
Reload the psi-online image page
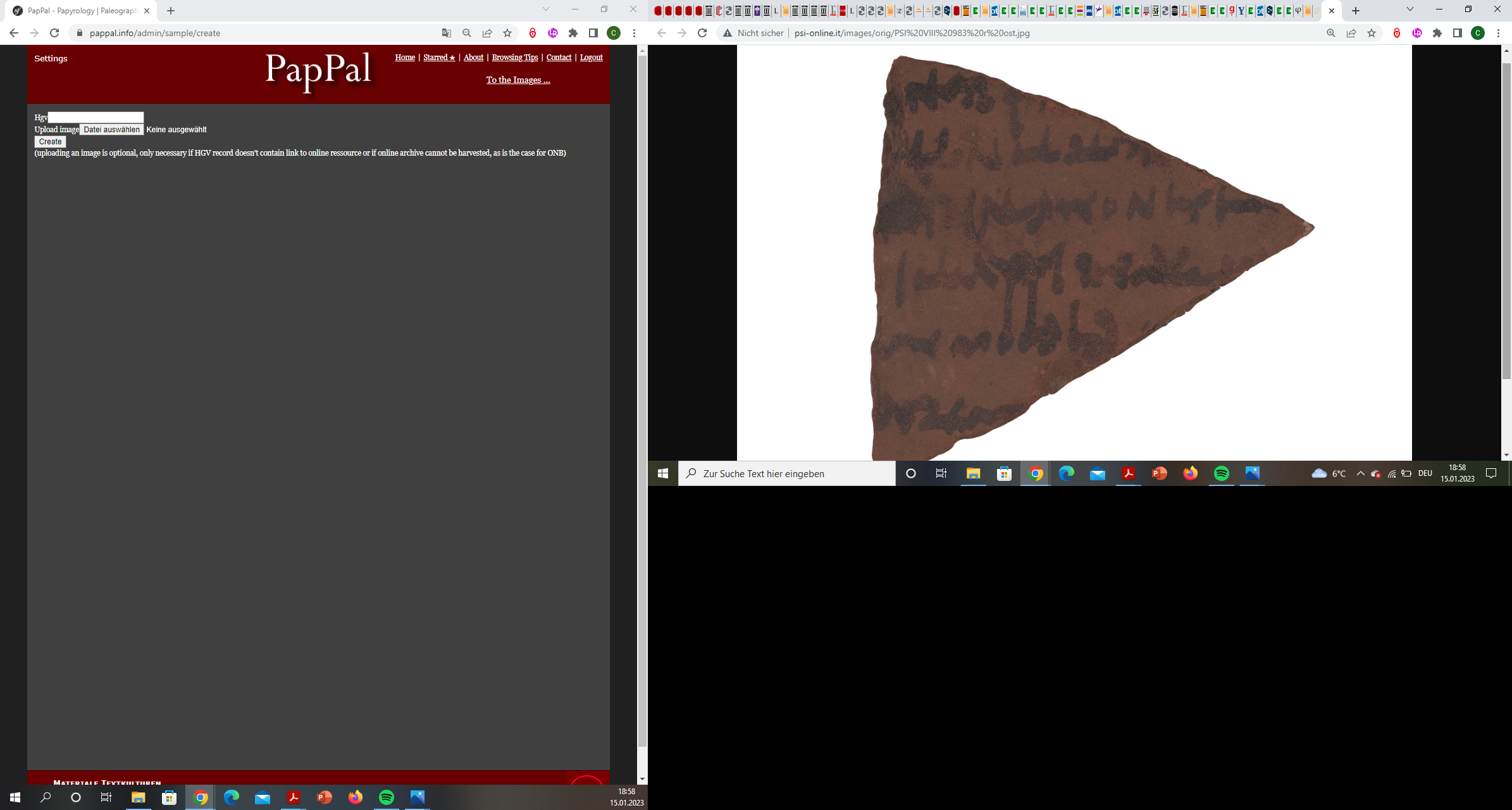click(702, 33)
